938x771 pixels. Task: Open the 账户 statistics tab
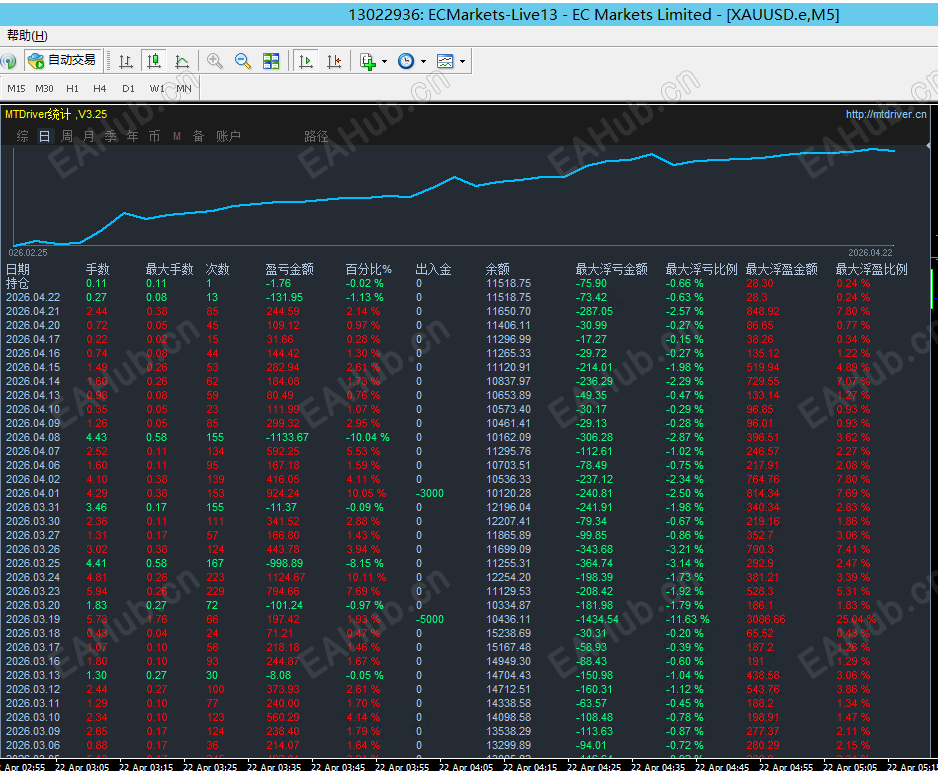coord(228,136)
